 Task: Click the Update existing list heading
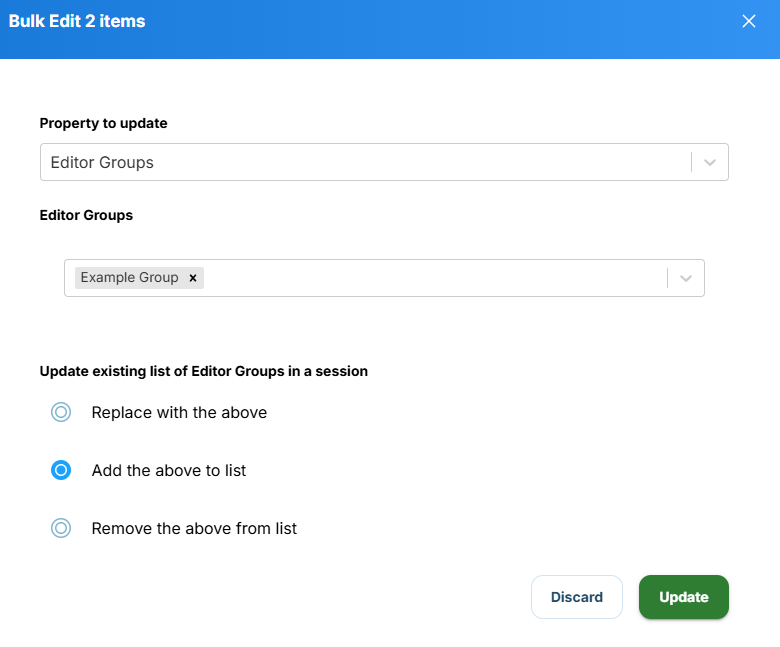(x=203, y=371)
